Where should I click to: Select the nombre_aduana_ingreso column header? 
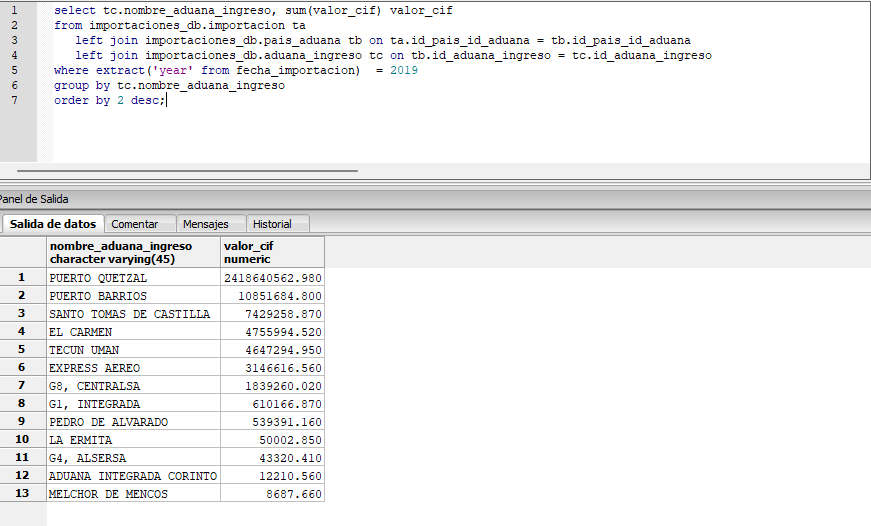click(133, 252)
